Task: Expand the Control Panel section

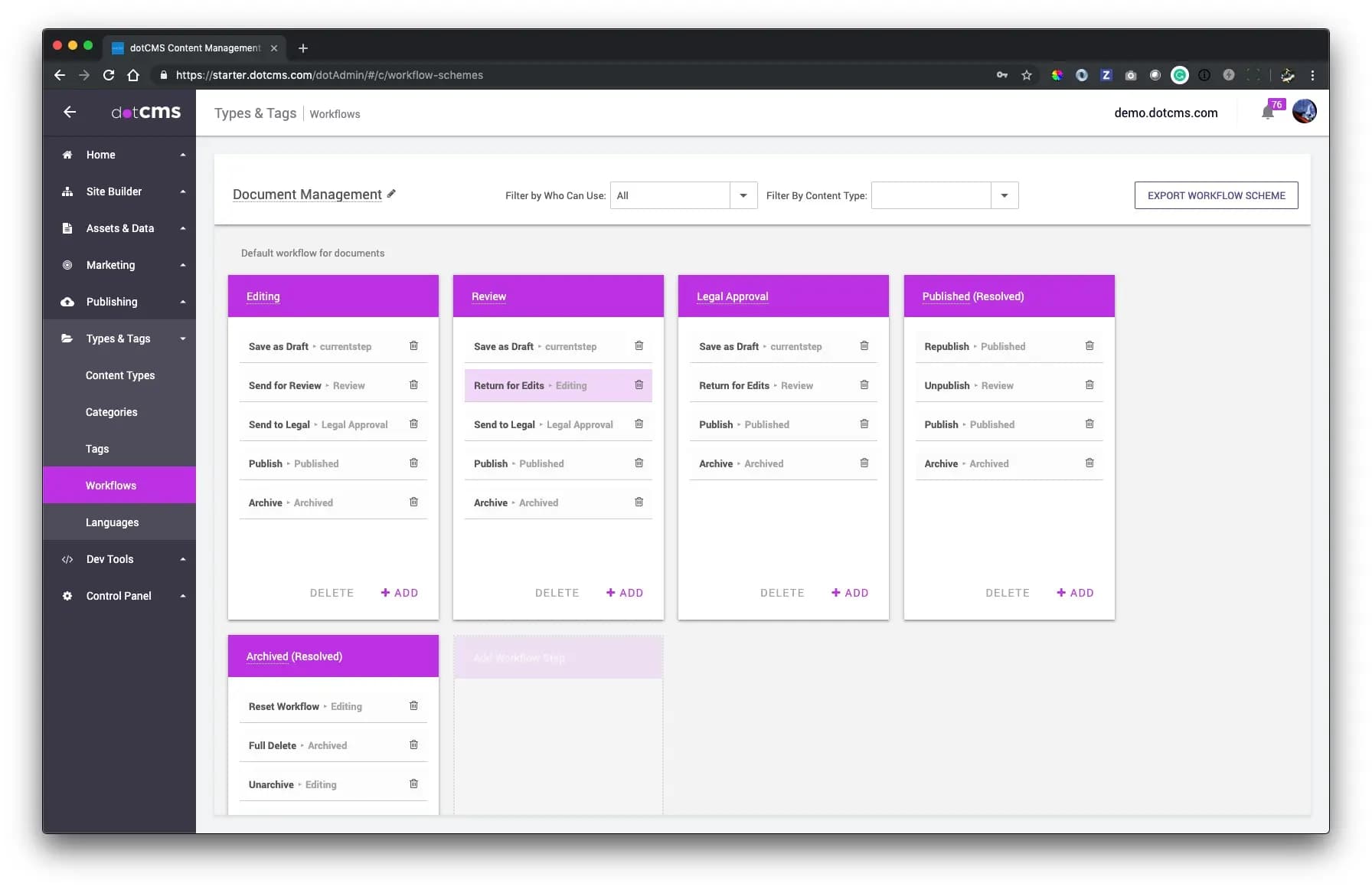Action: (119, 596)
